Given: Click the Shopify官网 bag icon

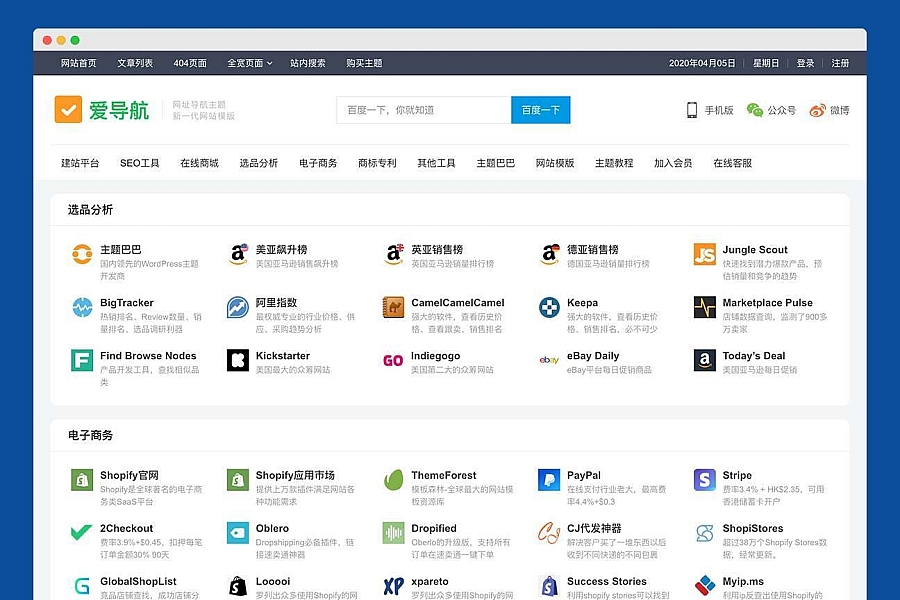Looking at the screenshot, I should coord(82,480).
